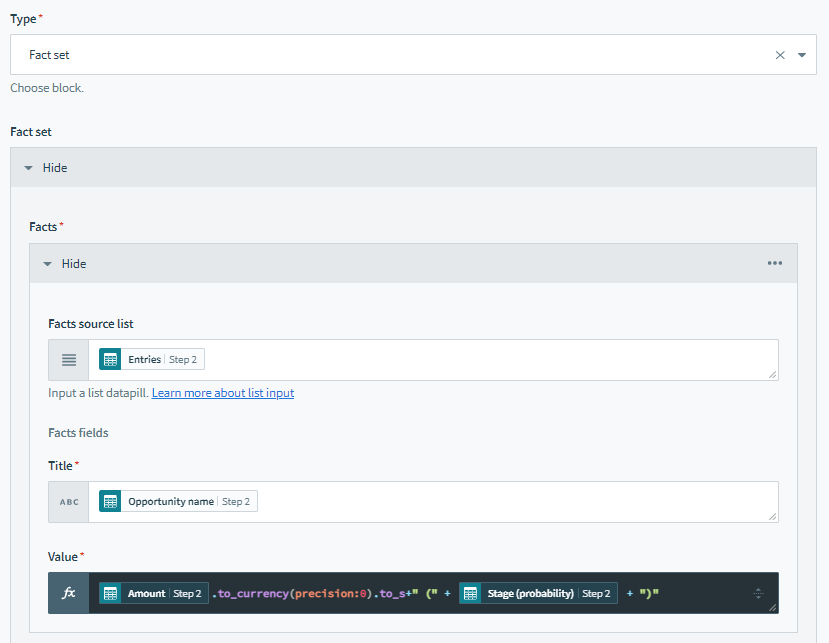Click the resize handle of Facts source list
Screen dimensions: 829x643
pyautogui.click(x=772, y=374)
